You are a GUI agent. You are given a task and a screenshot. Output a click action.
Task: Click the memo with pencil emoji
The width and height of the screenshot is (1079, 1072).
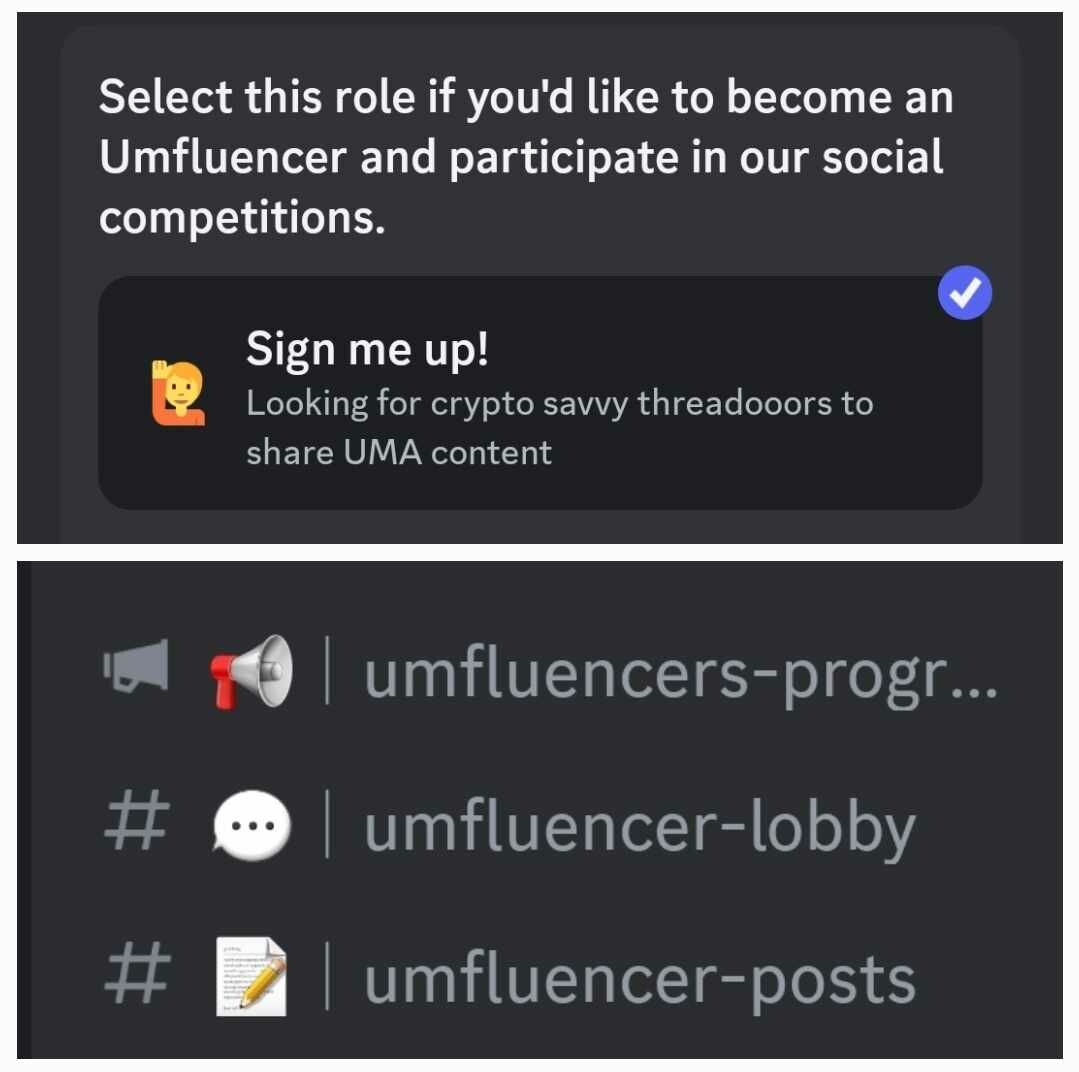click(x=251, y=976)
